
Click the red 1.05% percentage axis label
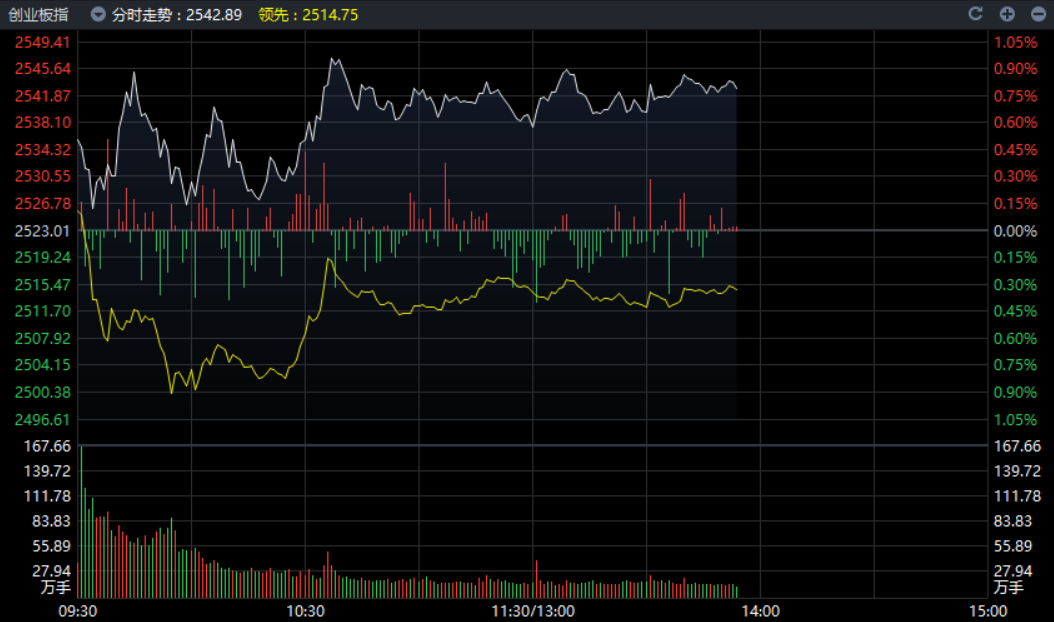pyautogui.click(x=1014, y=42)
